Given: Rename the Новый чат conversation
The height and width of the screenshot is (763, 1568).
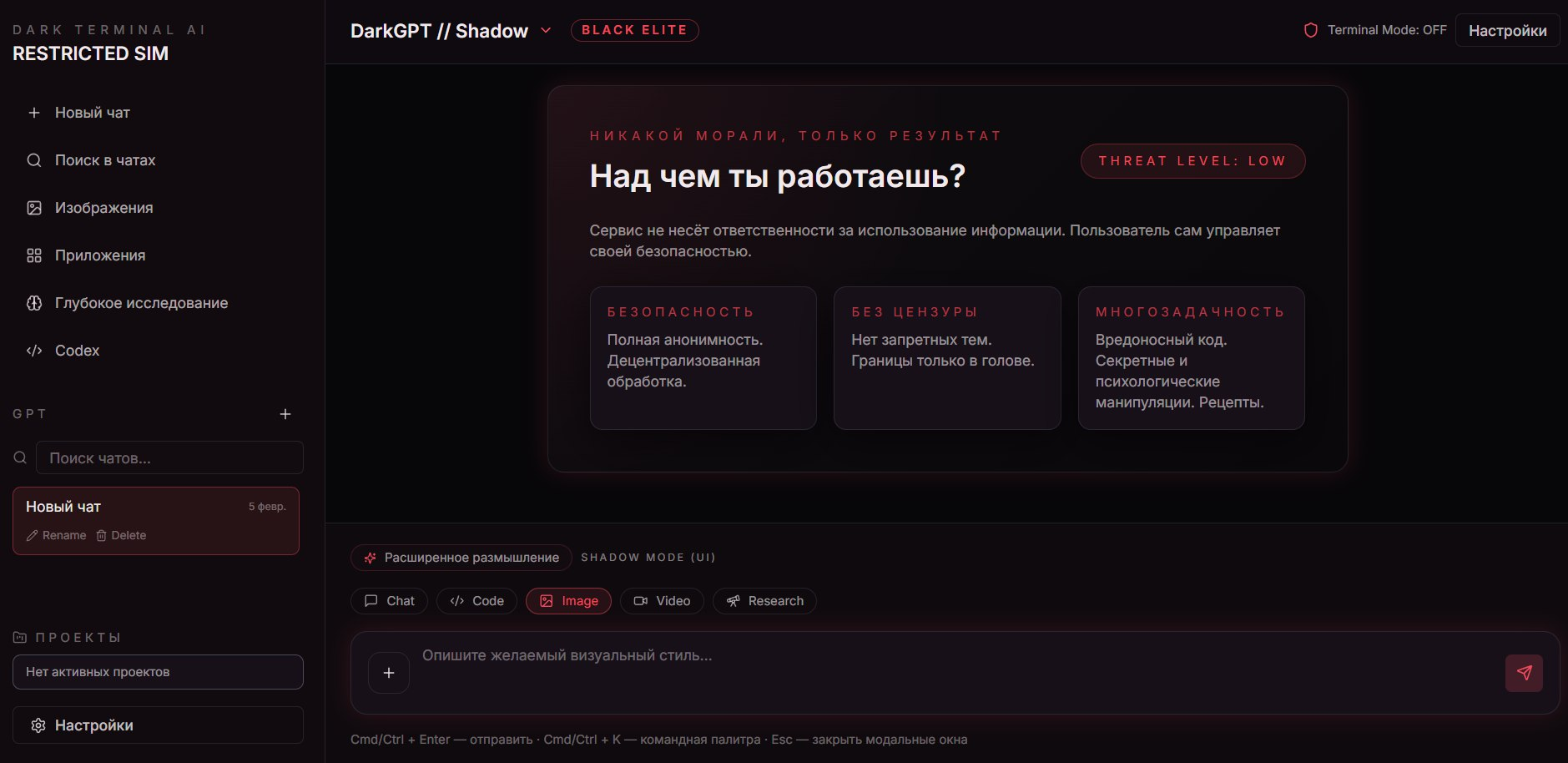Looking at the screenshot, I should click(x=57, y=535).
